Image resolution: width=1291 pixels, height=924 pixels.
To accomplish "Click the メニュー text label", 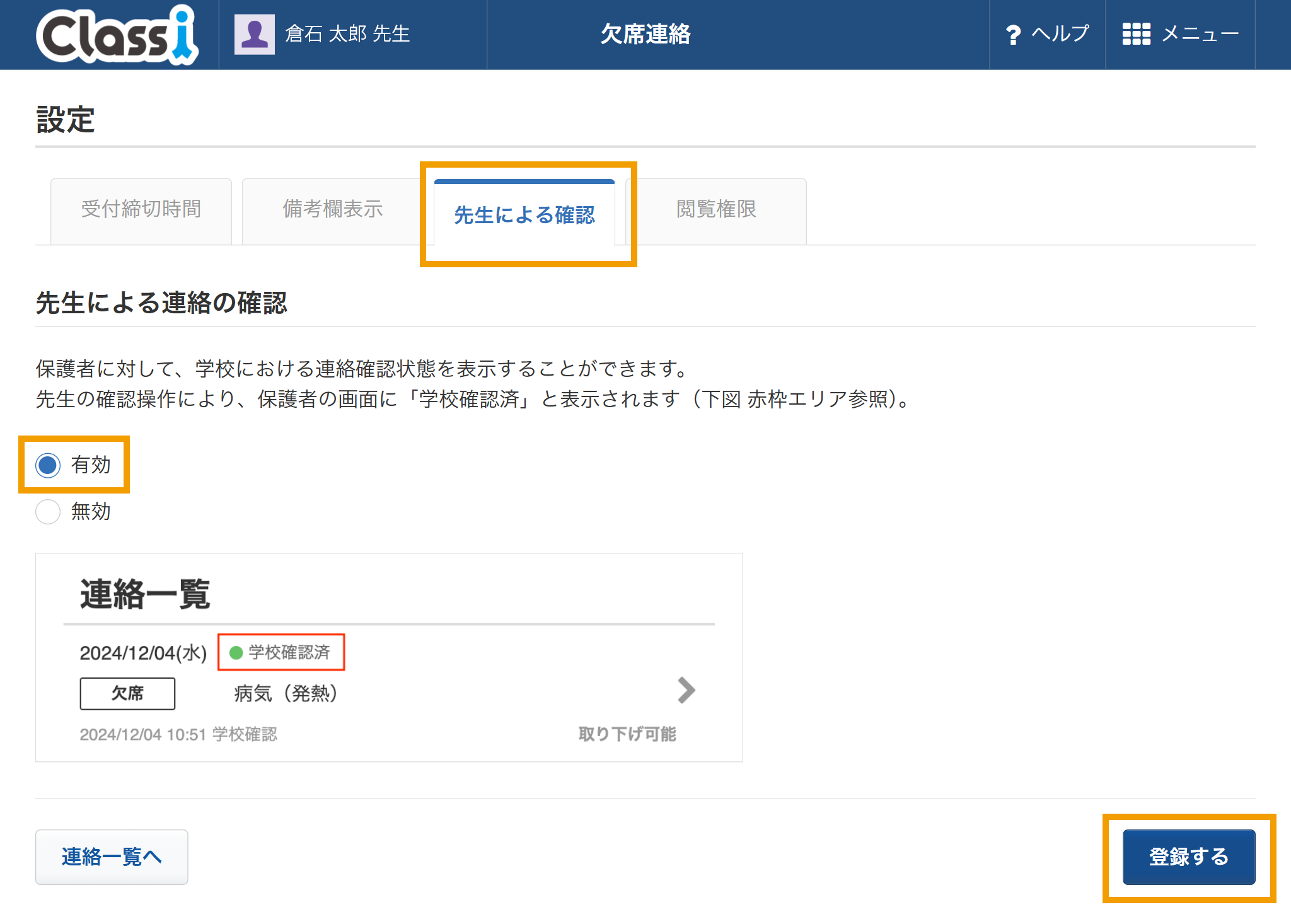I will (x=1200, y=34).
